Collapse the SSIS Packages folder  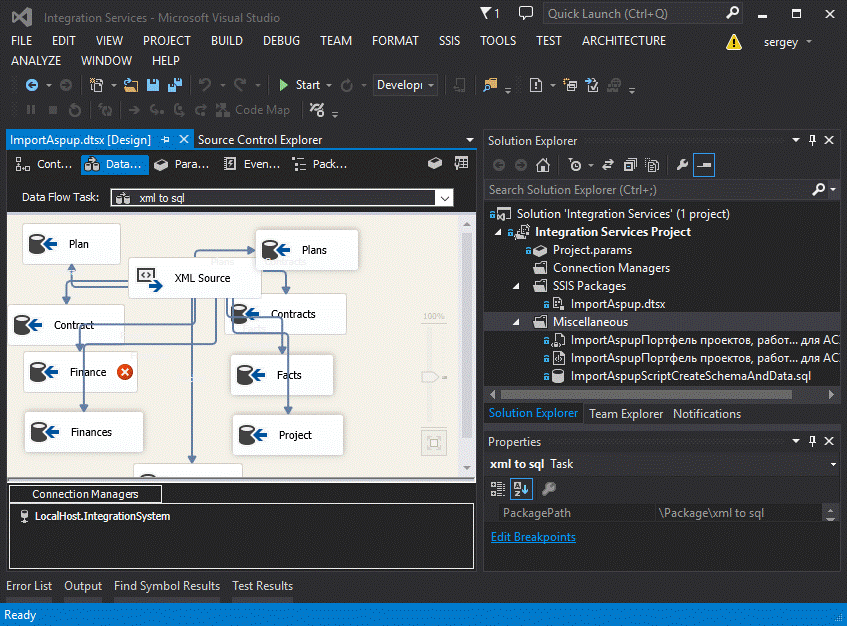coord(516,286)
